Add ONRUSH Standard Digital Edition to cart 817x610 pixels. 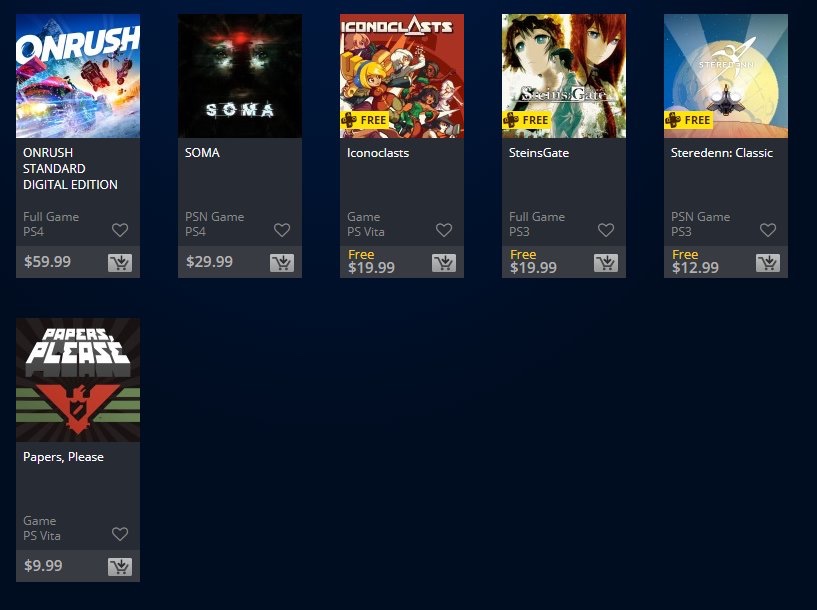pos(120,263)
